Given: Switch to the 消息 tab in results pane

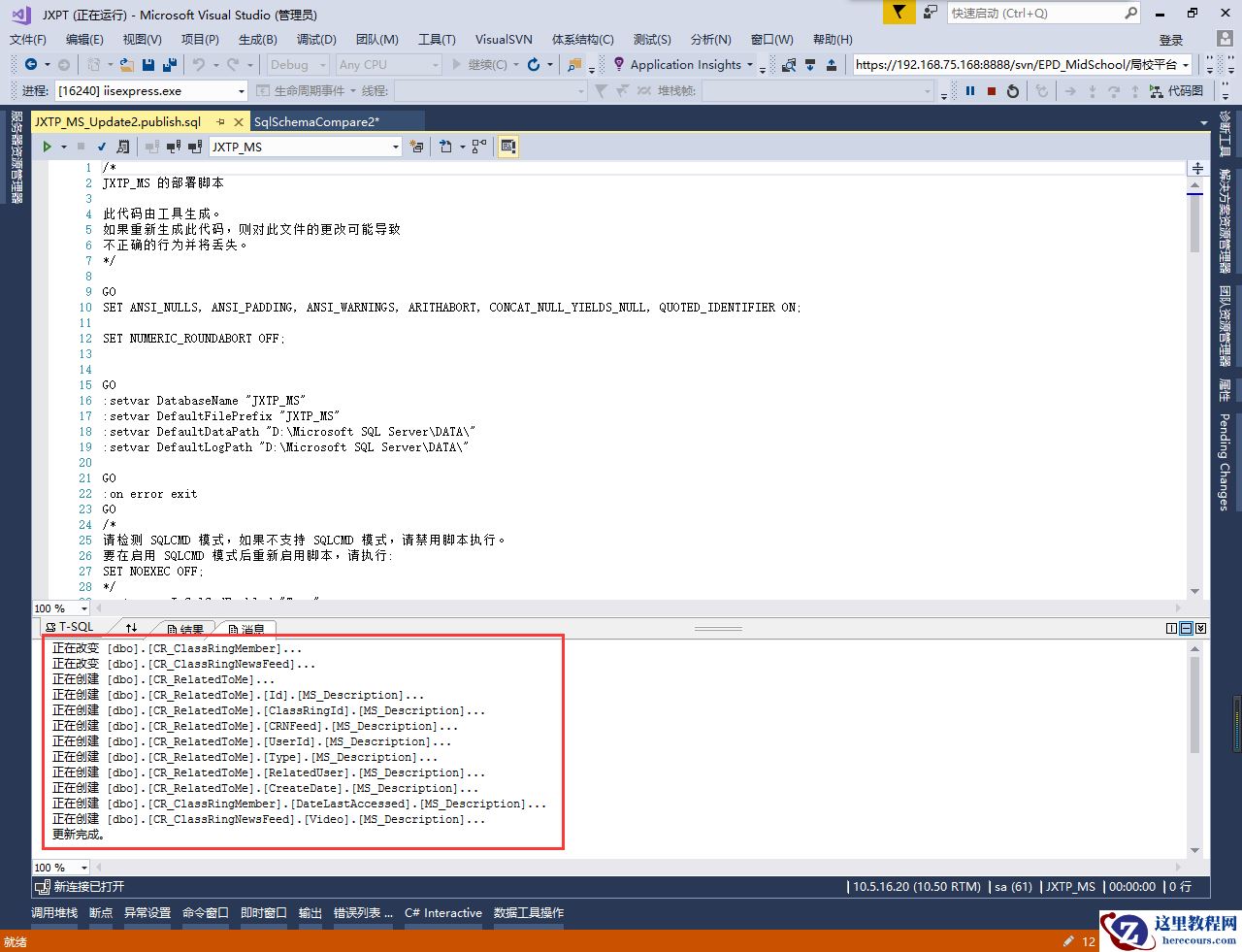Looking at the screenshot, I should (247, 629).
